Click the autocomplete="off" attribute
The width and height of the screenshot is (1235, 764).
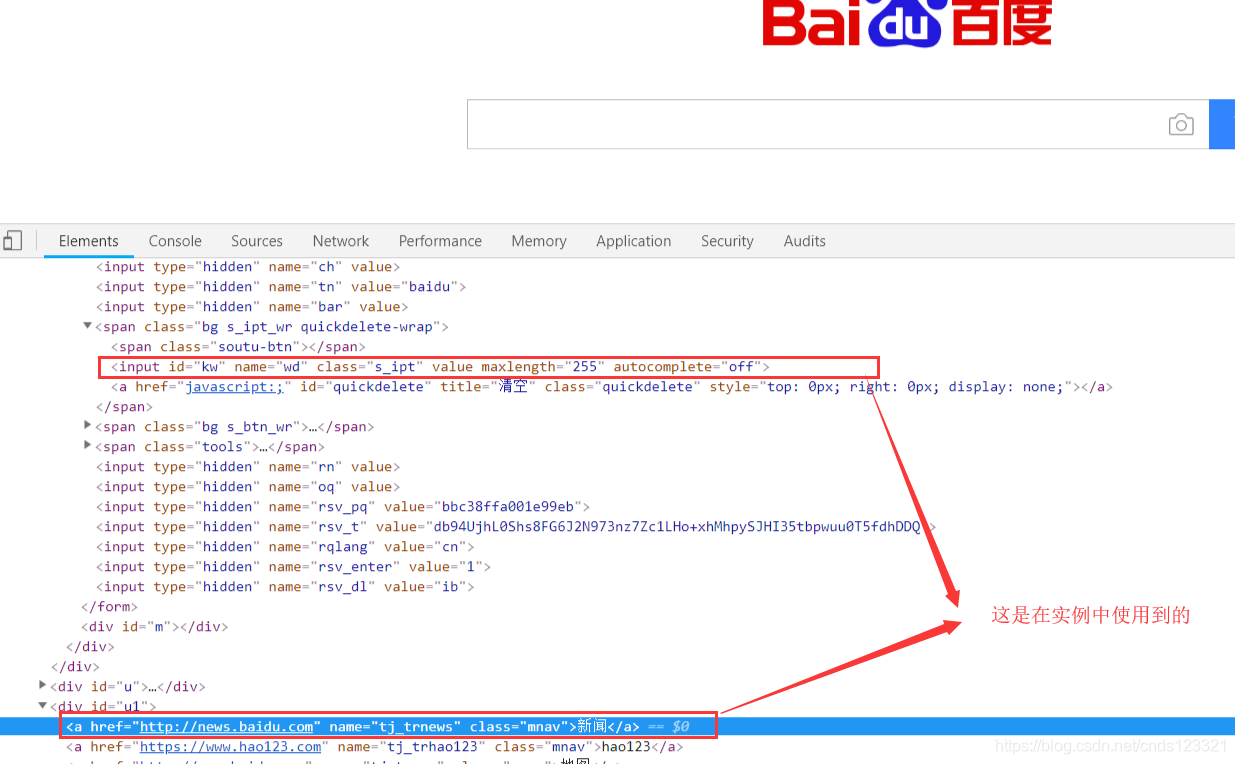coord(687,367)
